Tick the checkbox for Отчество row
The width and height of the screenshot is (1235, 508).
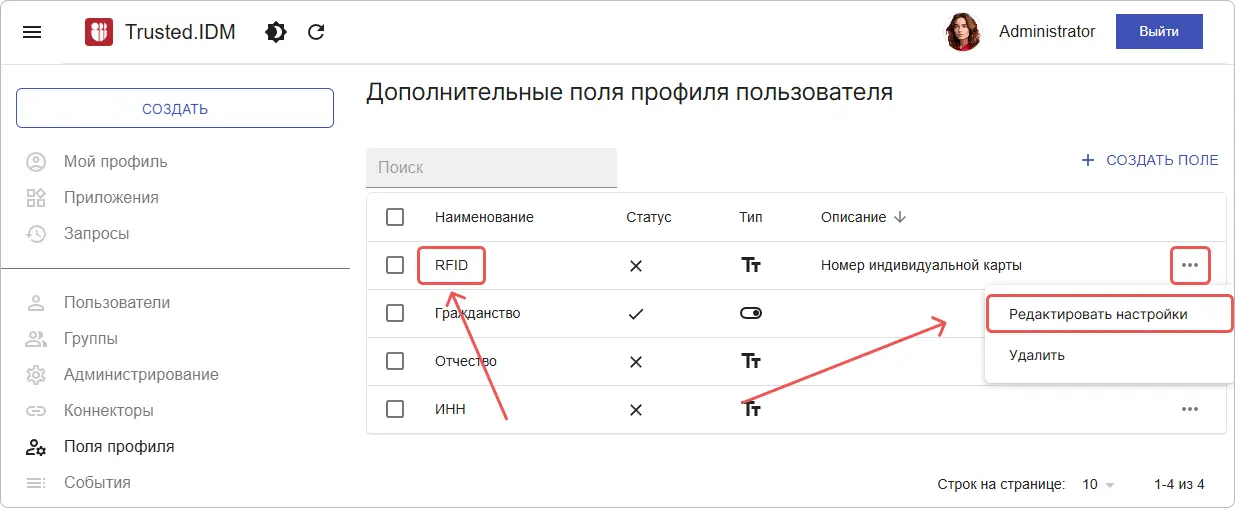395,361
